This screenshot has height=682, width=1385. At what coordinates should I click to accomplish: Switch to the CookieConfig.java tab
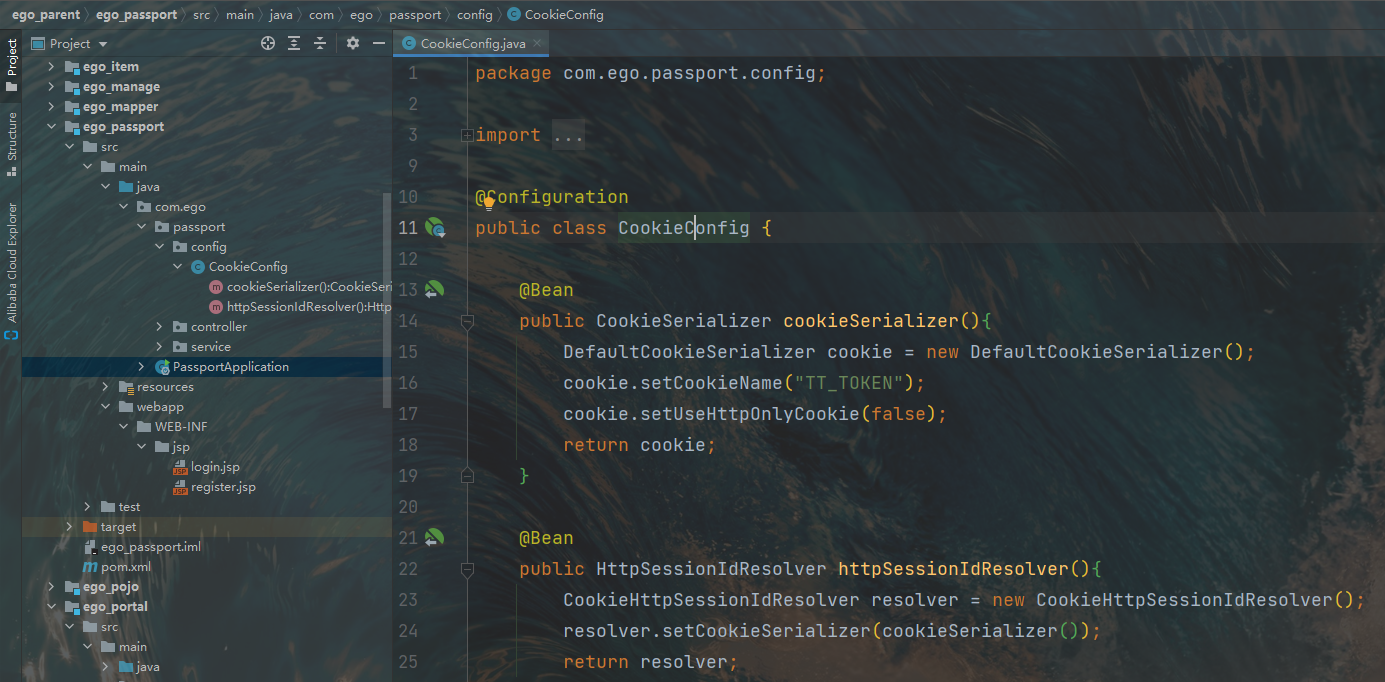pyautogui.click(x=472, y=44)
